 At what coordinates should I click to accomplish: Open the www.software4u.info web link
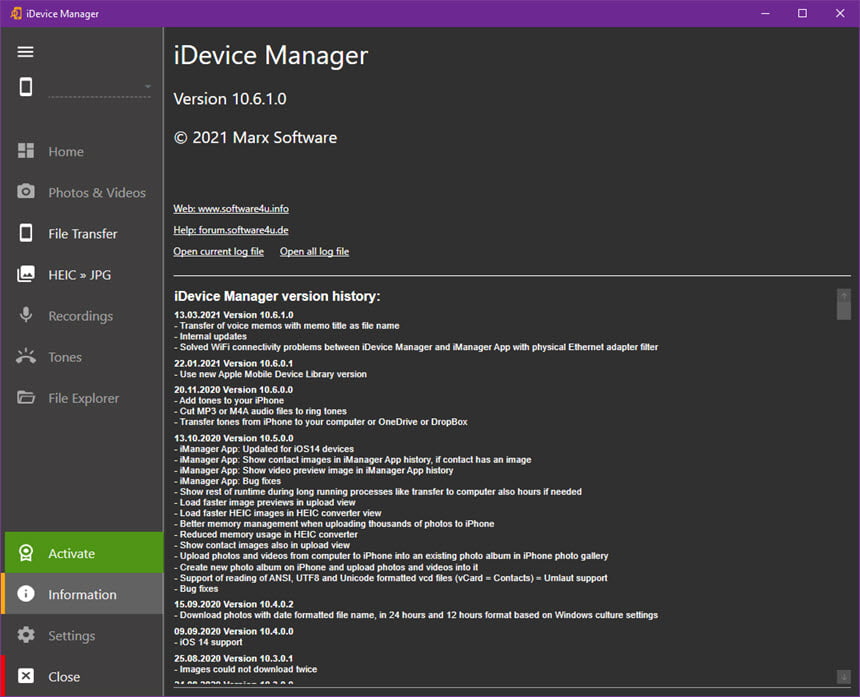tap(231, 209)
